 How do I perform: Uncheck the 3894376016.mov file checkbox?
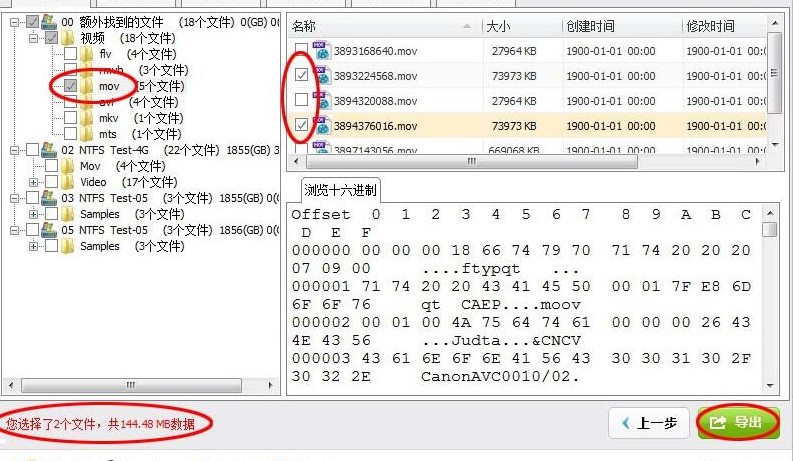[301, 124]
